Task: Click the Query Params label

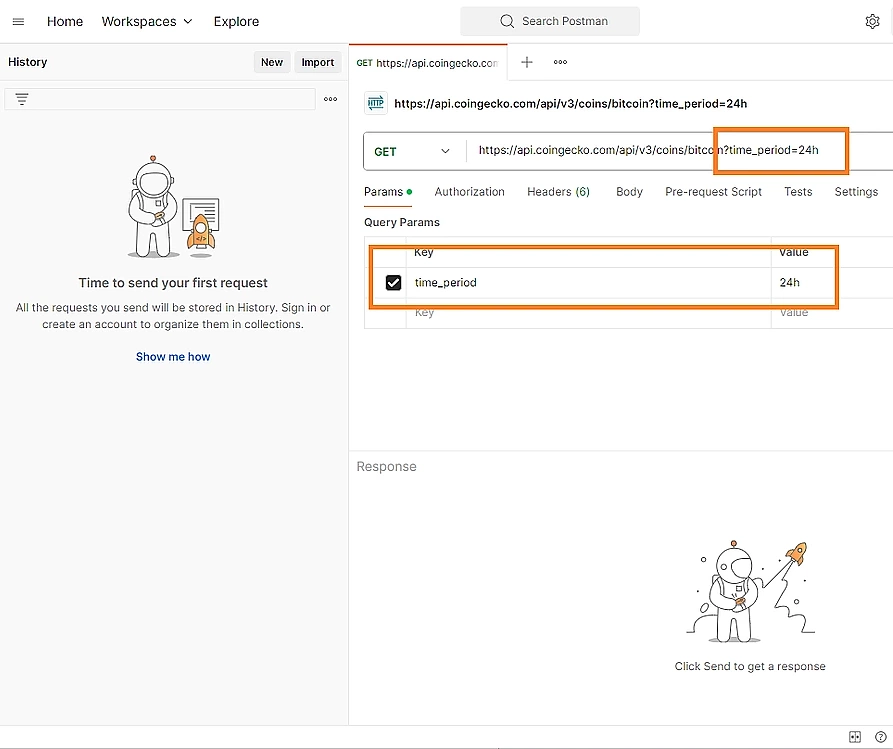Action: pos(402,222)
